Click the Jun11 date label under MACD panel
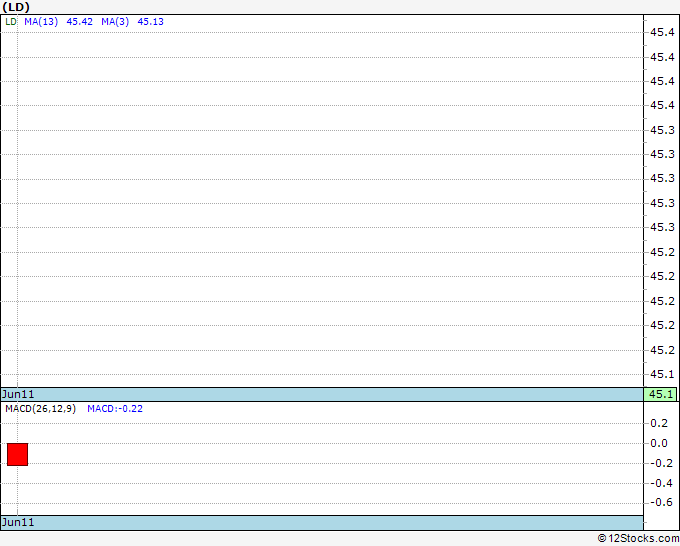The image size is (680, 546). (x=18, y=522)
